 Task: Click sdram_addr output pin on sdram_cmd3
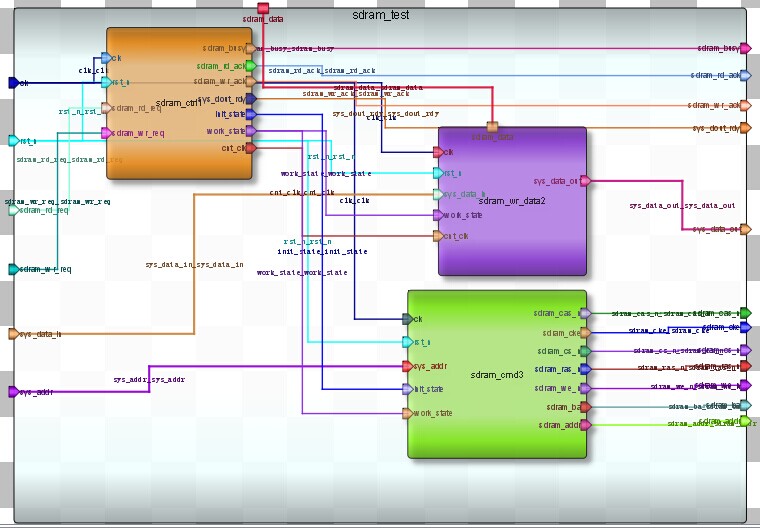(586, 425)
